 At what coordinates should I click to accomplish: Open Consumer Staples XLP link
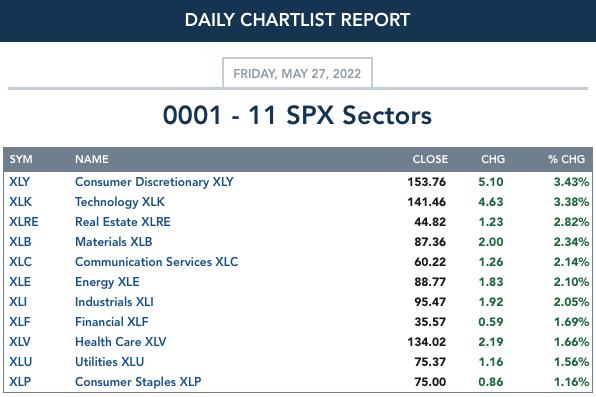click(x=138, y=382)
